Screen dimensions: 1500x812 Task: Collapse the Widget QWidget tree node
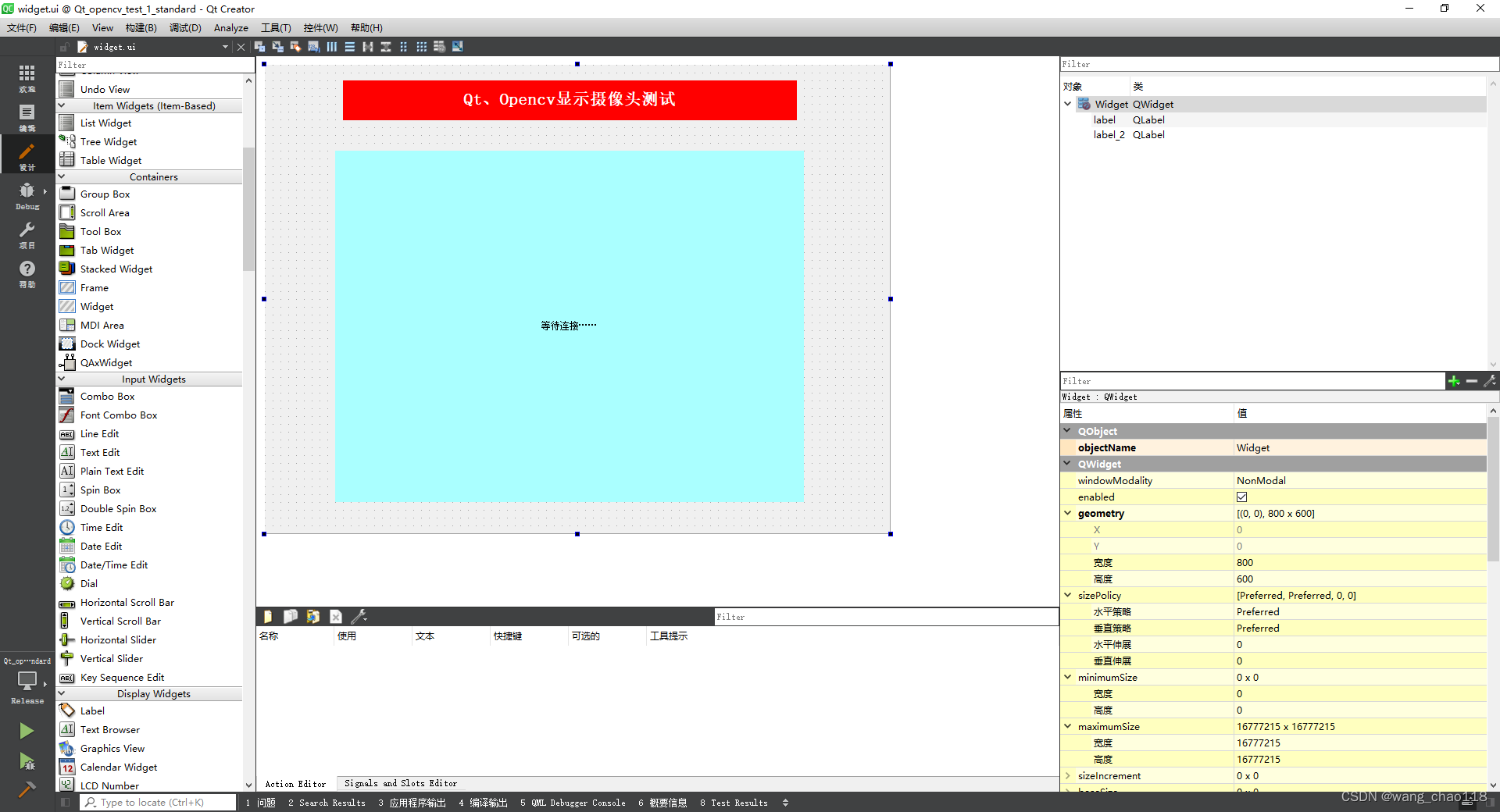click(1068, 104)
